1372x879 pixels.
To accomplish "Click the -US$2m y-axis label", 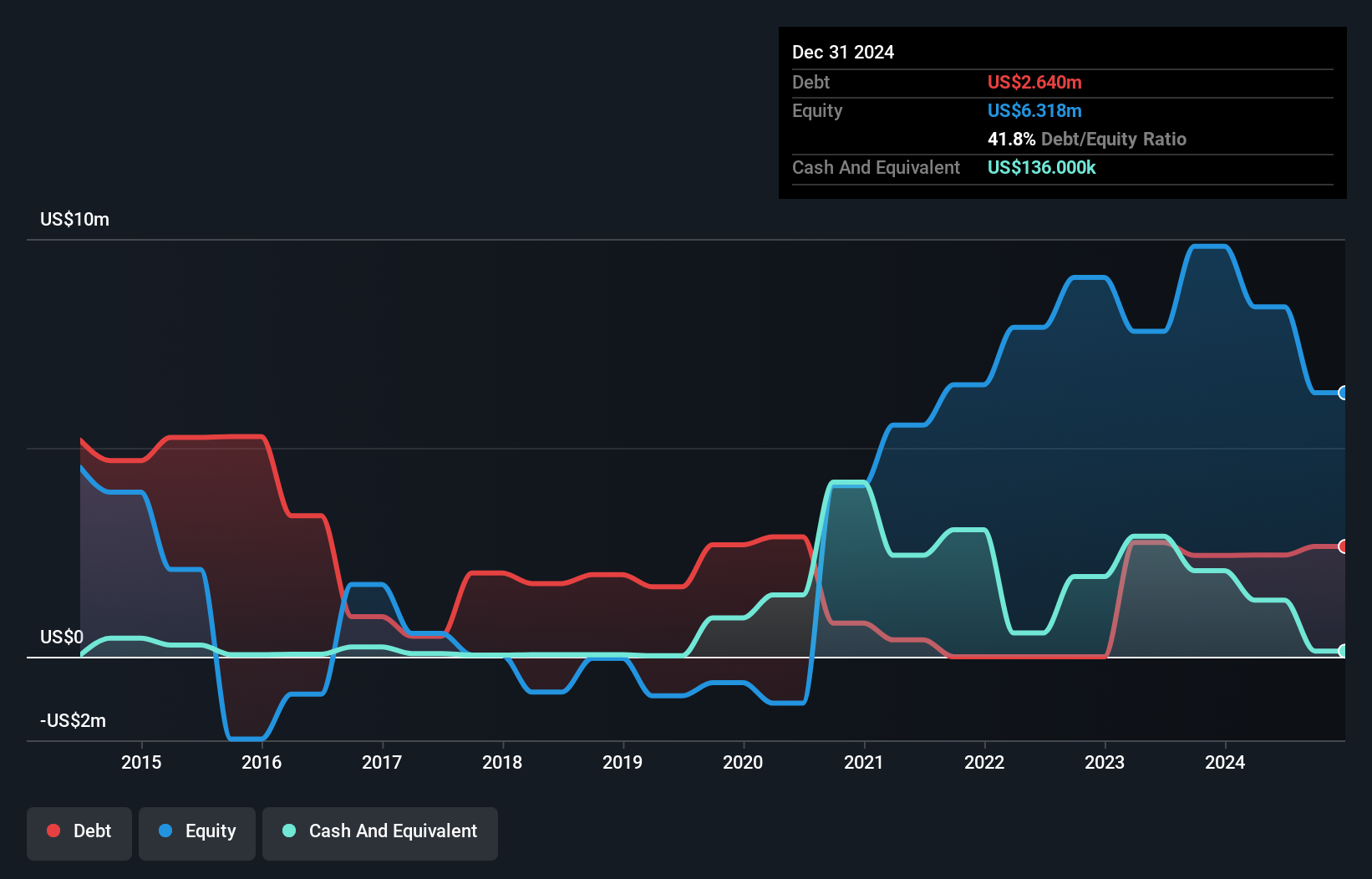I will click(x=74, y=721).
